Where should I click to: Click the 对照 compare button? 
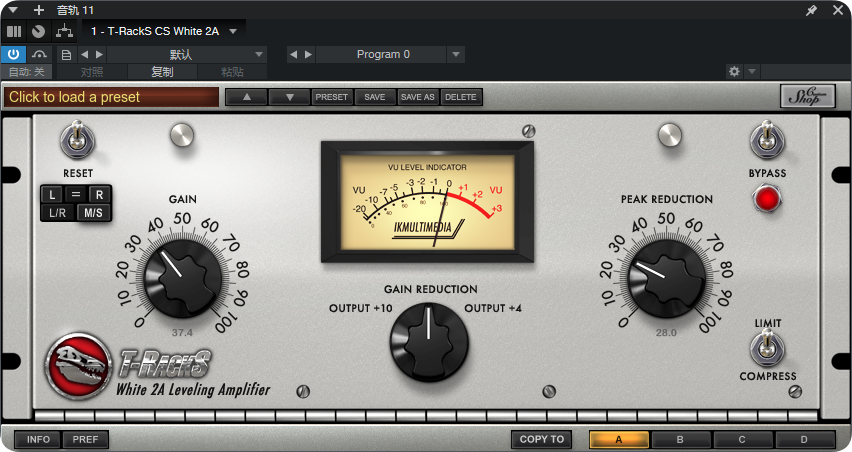point(92,72)
